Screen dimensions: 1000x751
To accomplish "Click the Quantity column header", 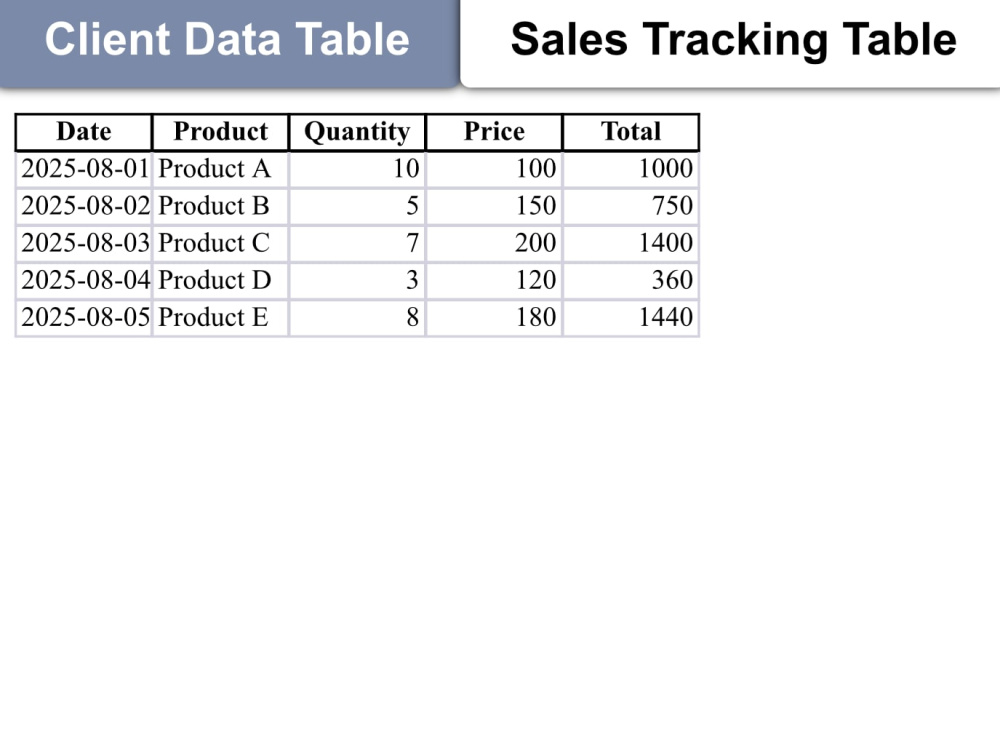I will coord(357,132).
